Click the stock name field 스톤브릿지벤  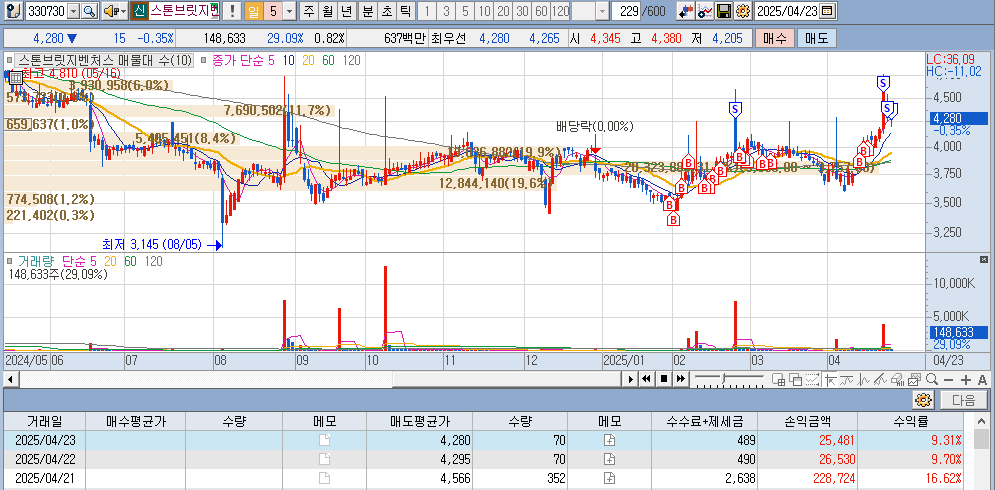[x=185, y=11]
